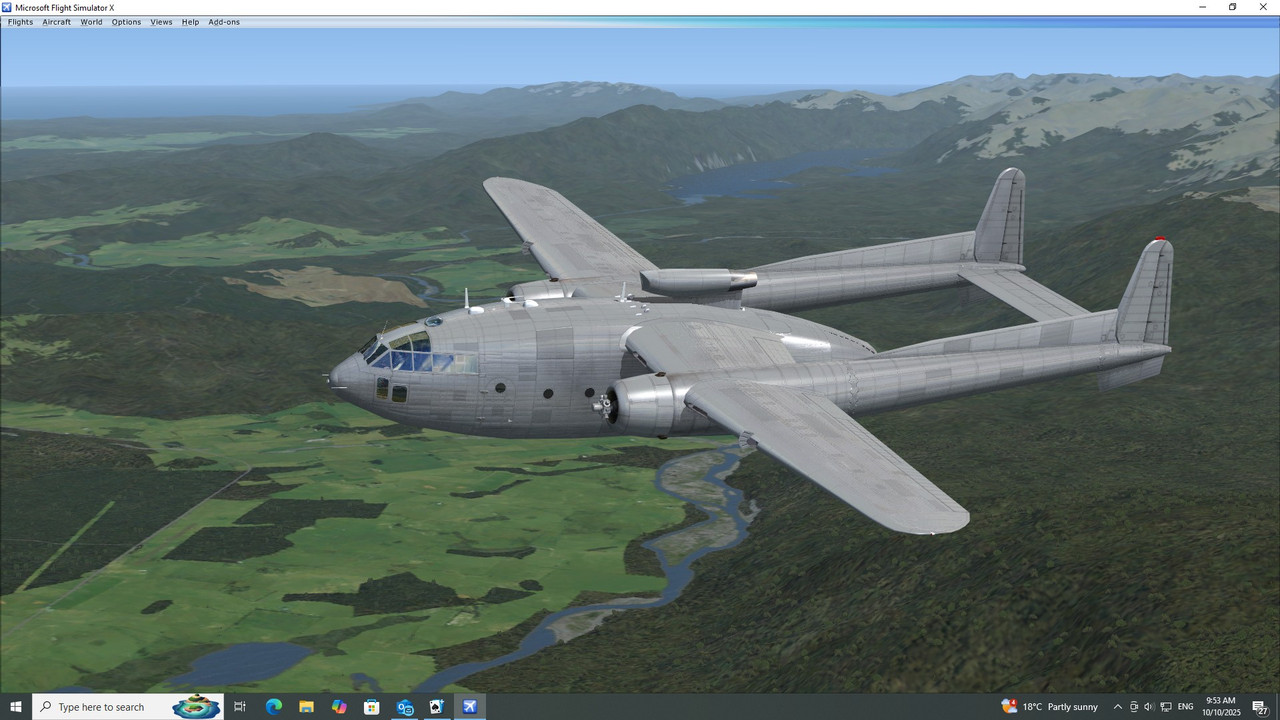Close the Flight Simulator X window
1280x720 pixels.
(x=1262, y=7)
